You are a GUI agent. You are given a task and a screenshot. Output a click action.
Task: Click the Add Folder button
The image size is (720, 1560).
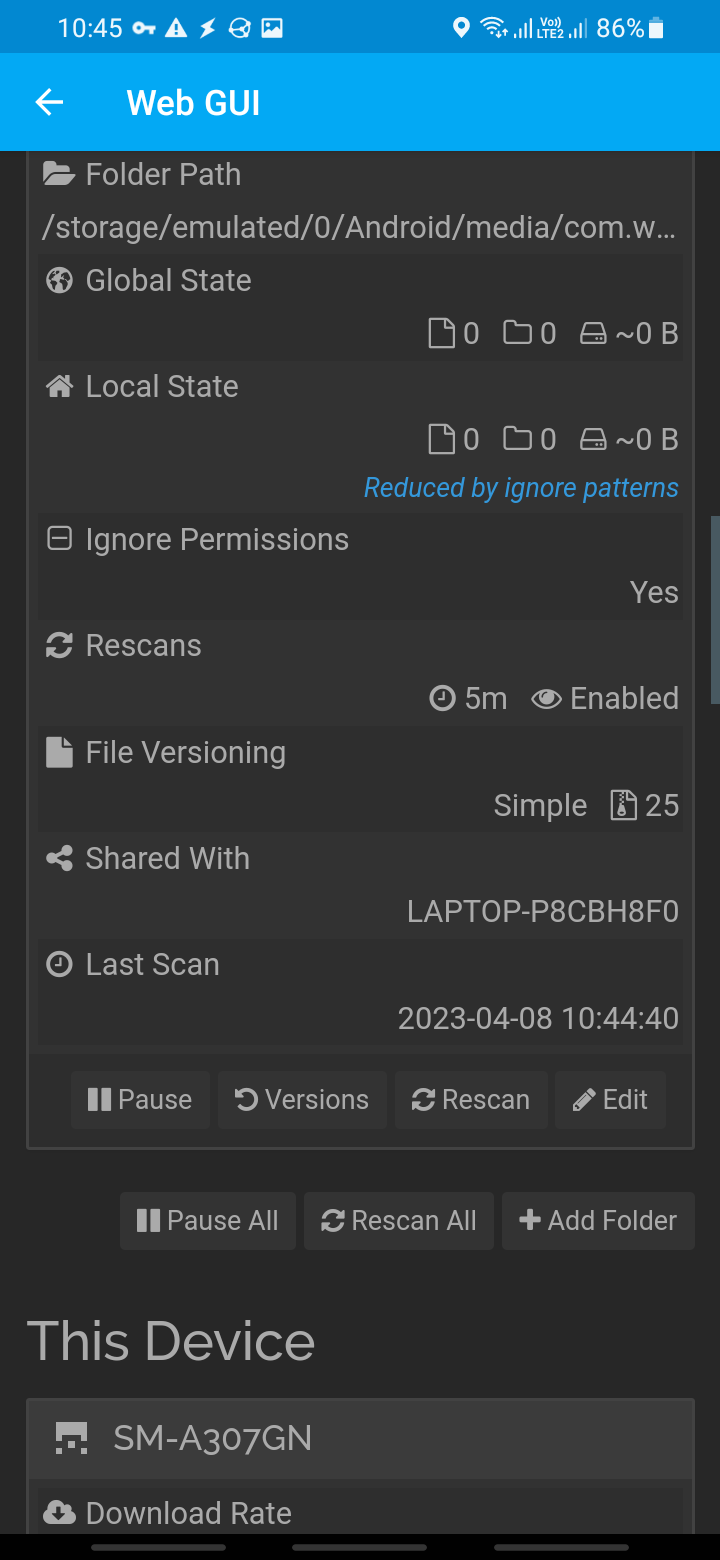click(598, 1220)
